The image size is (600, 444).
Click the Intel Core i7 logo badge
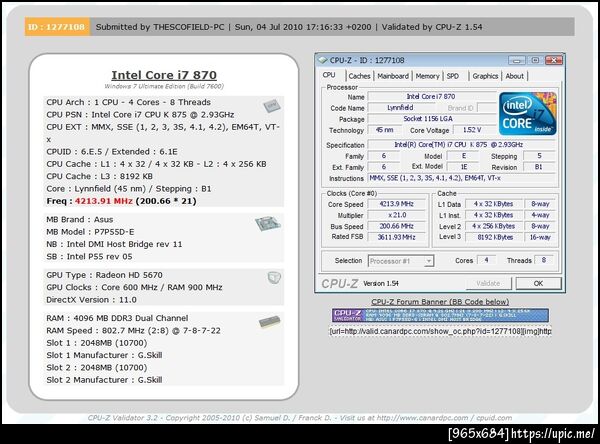pos(528,113)
